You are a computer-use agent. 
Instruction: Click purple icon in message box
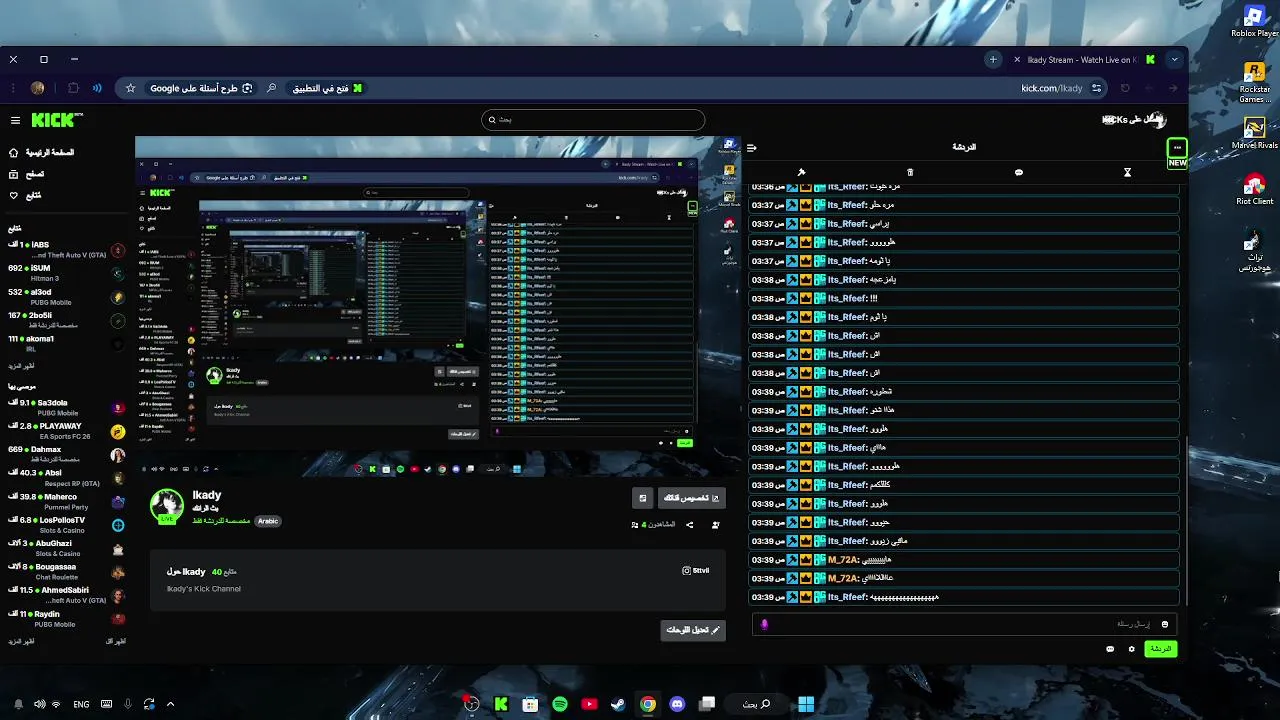764,625
